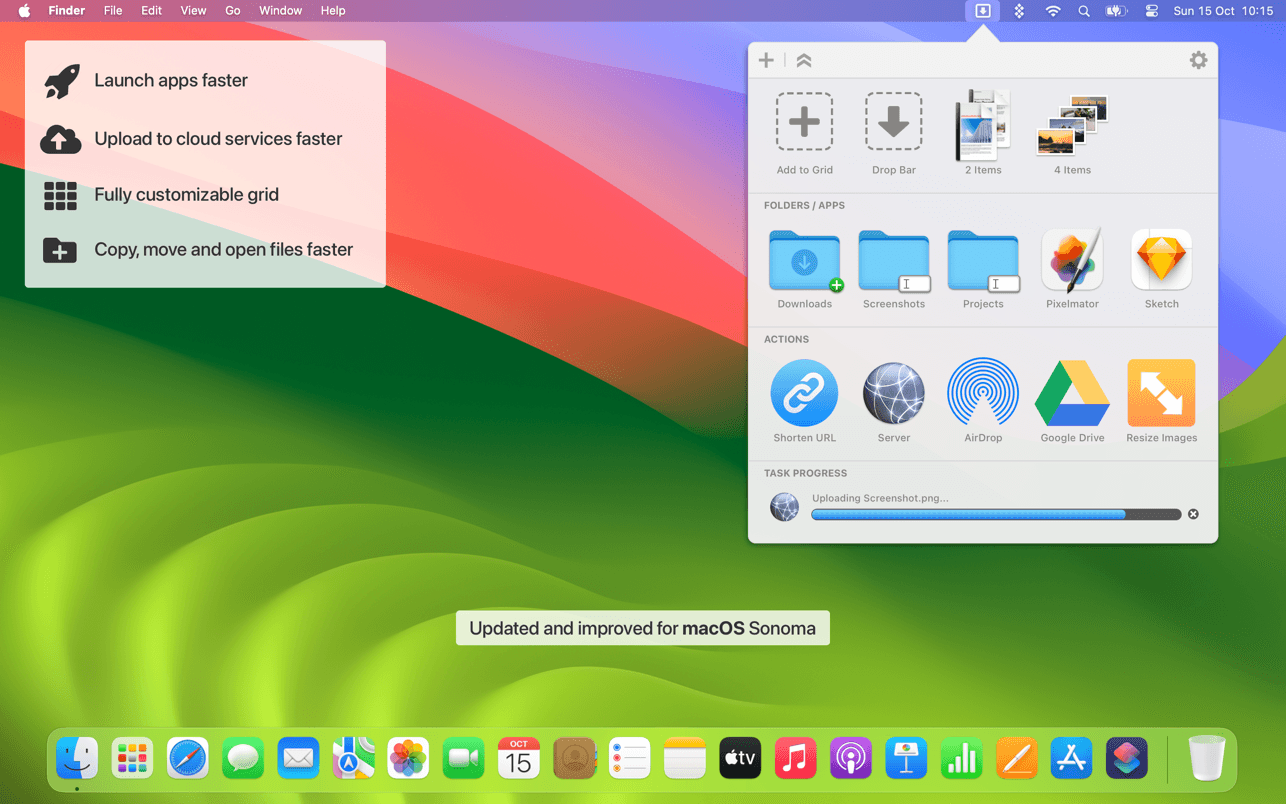Image resolution: width=1286 pixels, height=804 pixels.
Task: Open Launchpad from the Dock
Action: click(x=132, y=758)
